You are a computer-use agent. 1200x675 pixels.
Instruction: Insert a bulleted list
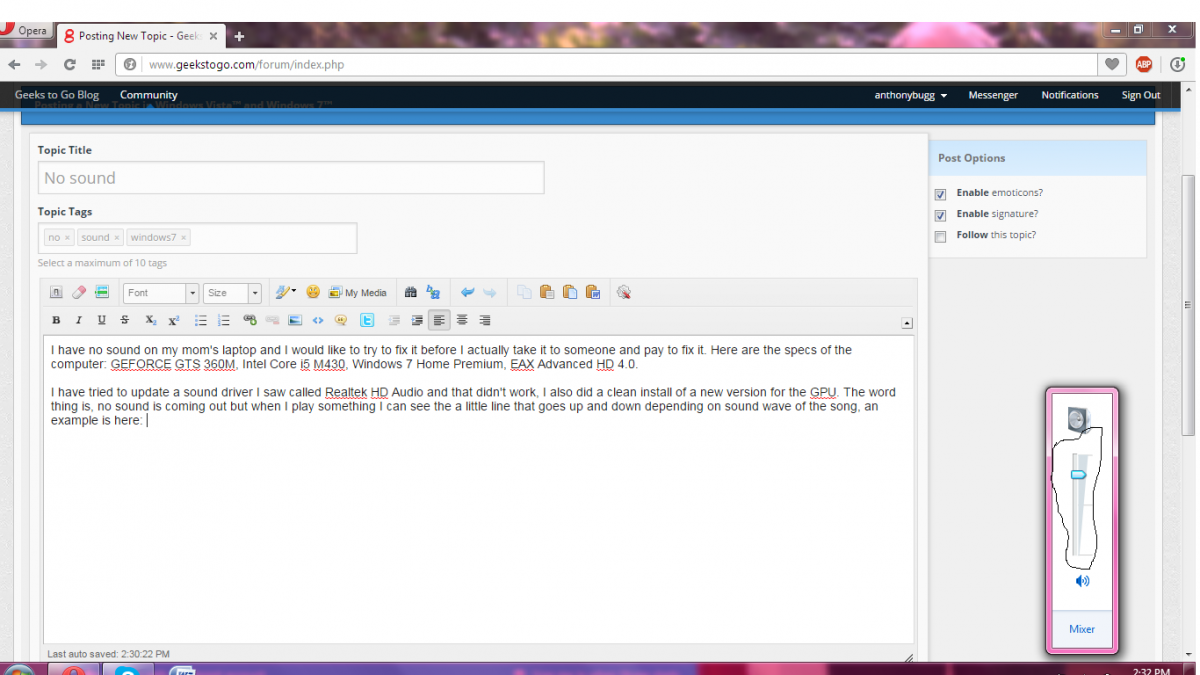tap(201, 321)
